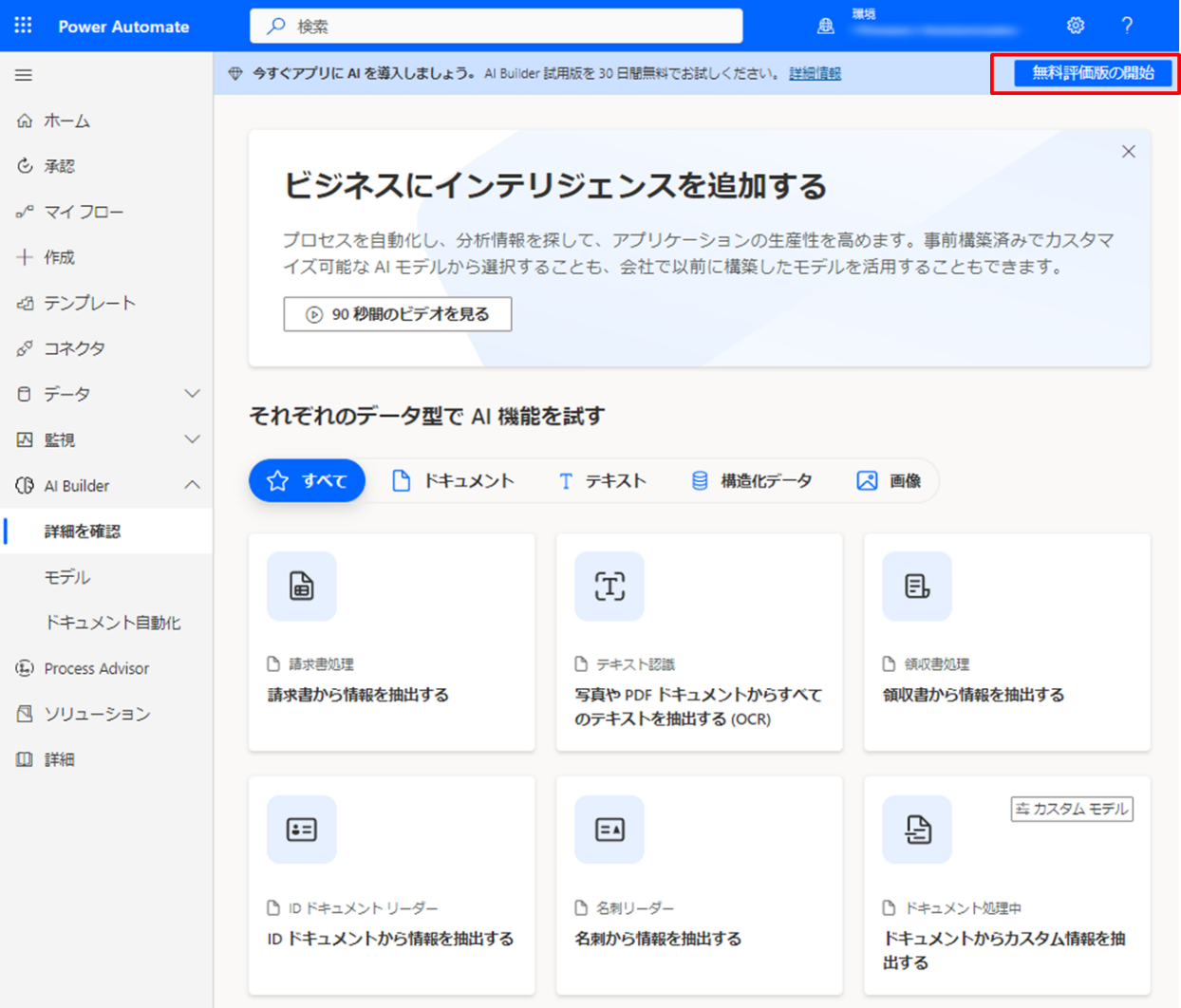This screenshot has width=1181, height=1008.
Task: Click the データ database icon
Action: (x=25, y=394)
